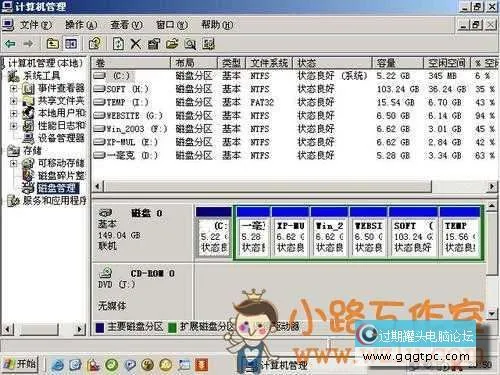Image resolution: width=500 pixels, height=375 pixels.
Task: Select 可移动存储 tree node
Action: point(61,163)
